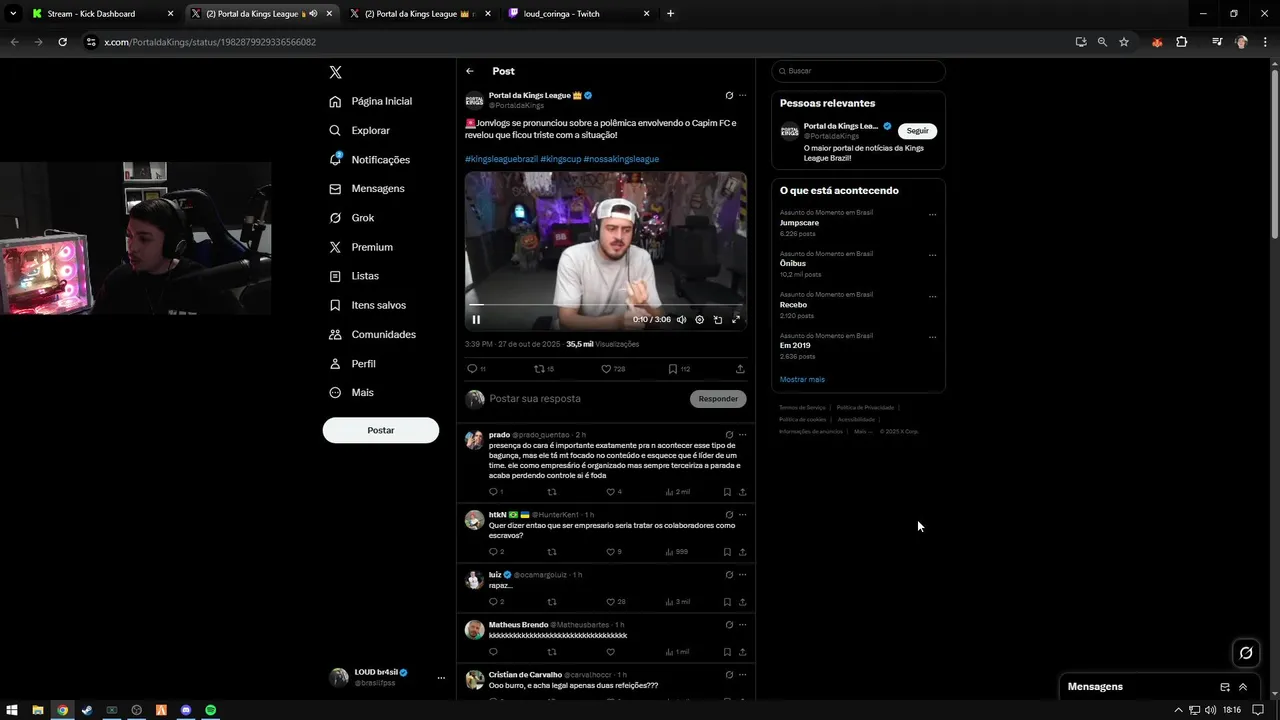Pause the post video
Image resolution: width=1280 pixels, height=720 pixels.
point(476,320)
